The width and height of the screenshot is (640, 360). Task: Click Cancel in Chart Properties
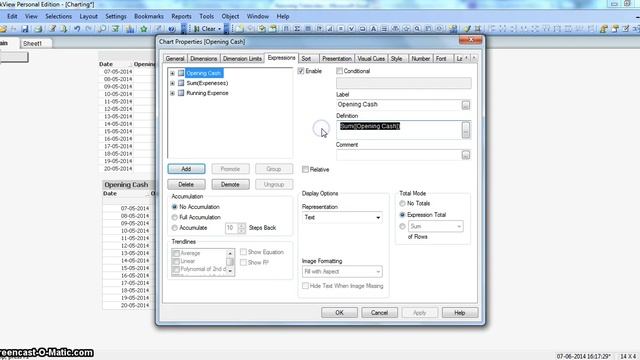tap(379, 313)
